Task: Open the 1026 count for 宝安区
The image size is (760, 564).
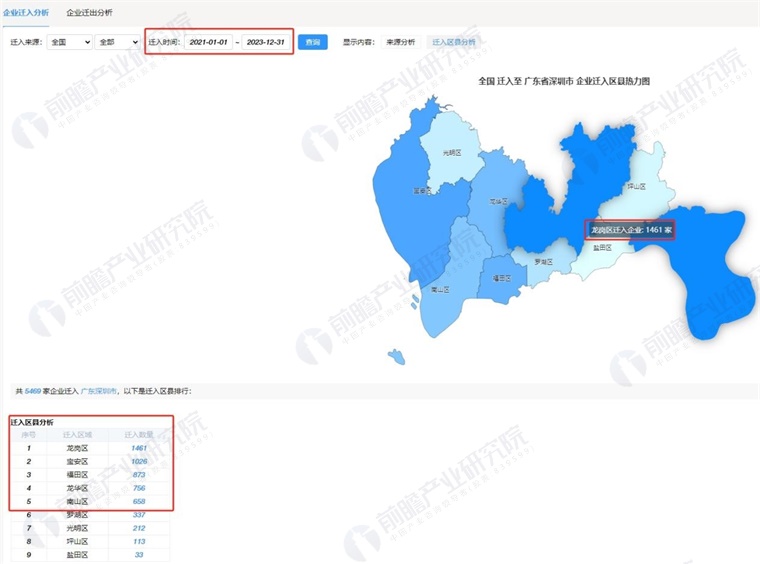Action: (x=139, y=461)
